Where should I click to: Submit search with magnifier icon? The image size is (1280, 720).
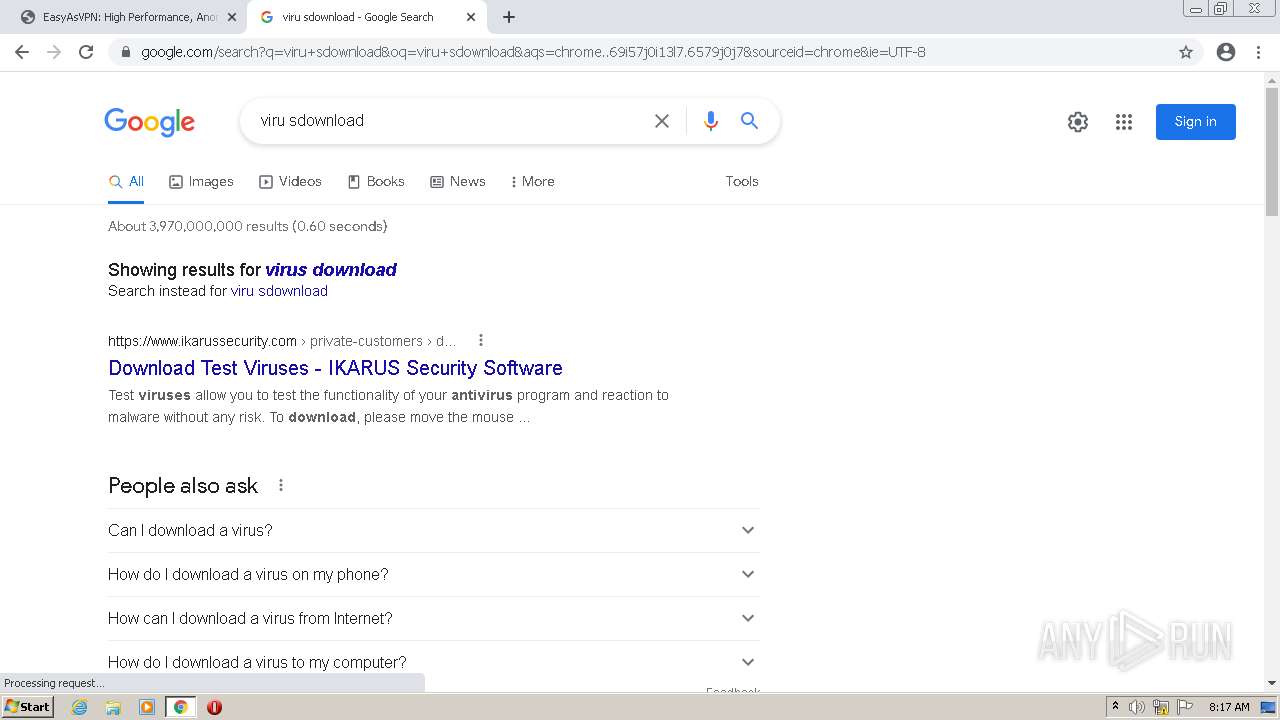(x=749, y=121)
